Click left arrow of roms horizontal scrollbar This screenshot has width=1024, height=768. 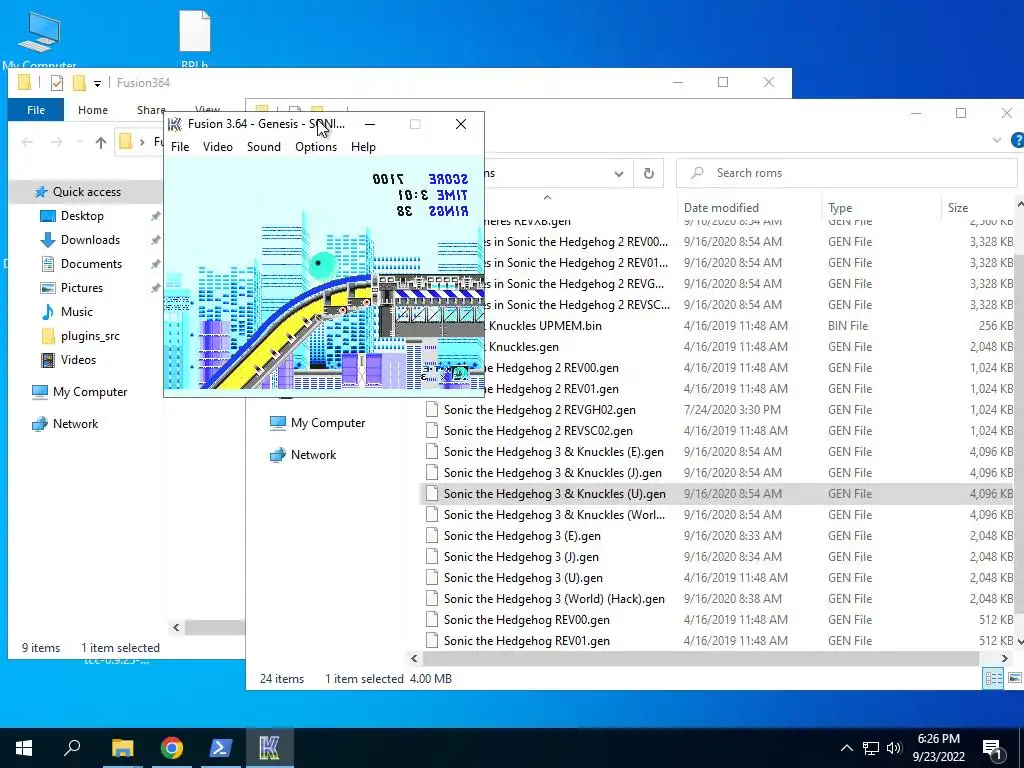(414, 658)
